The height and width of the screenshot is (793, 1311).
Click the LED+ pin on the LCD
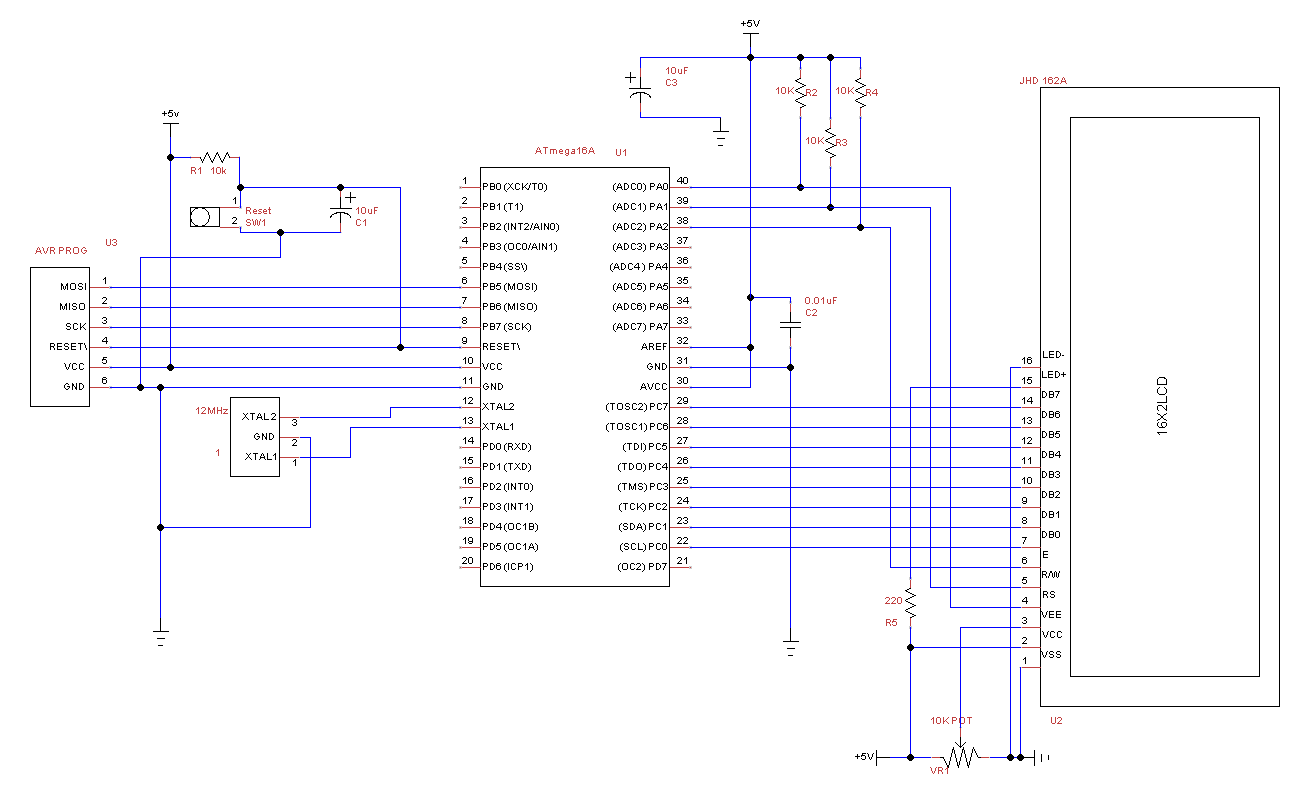click(1054, 375)
